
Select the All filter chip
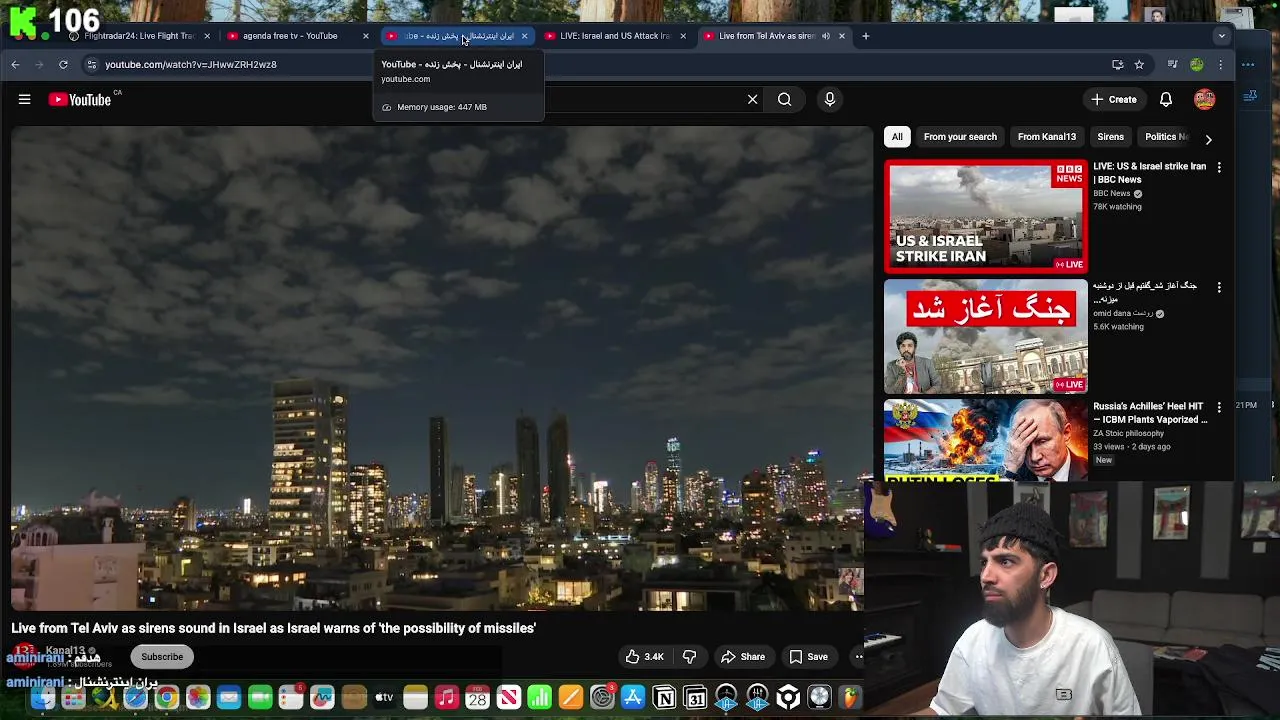897,137
